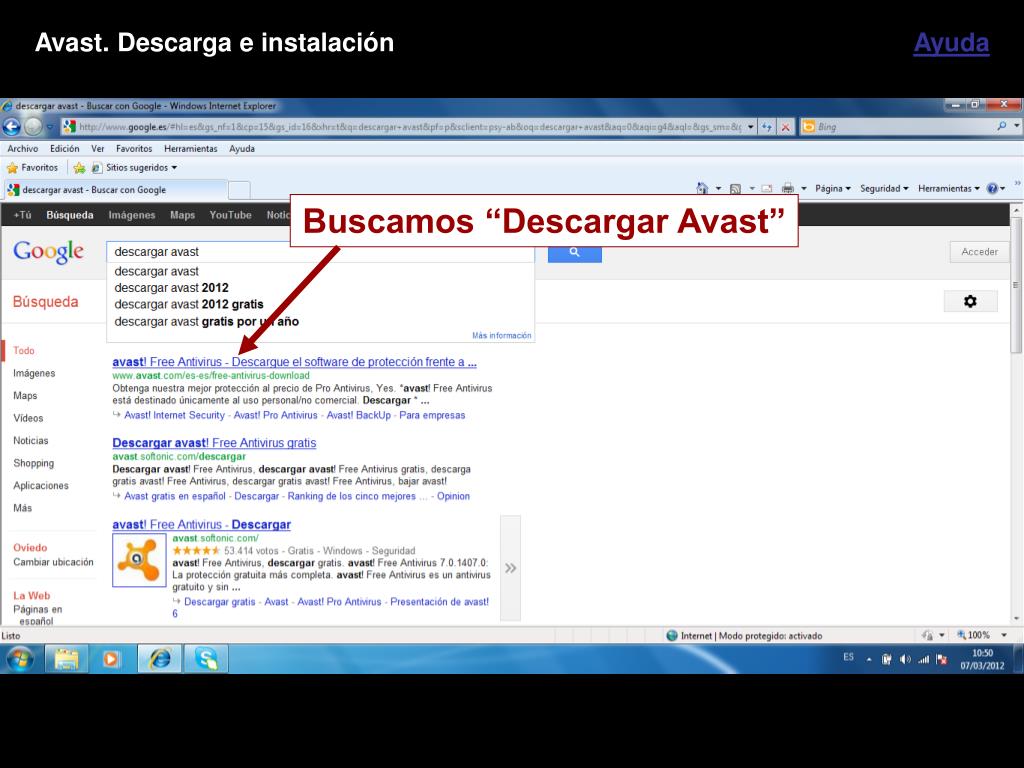
Task: Click the Print icon in command bar
Action: point(788,189)
